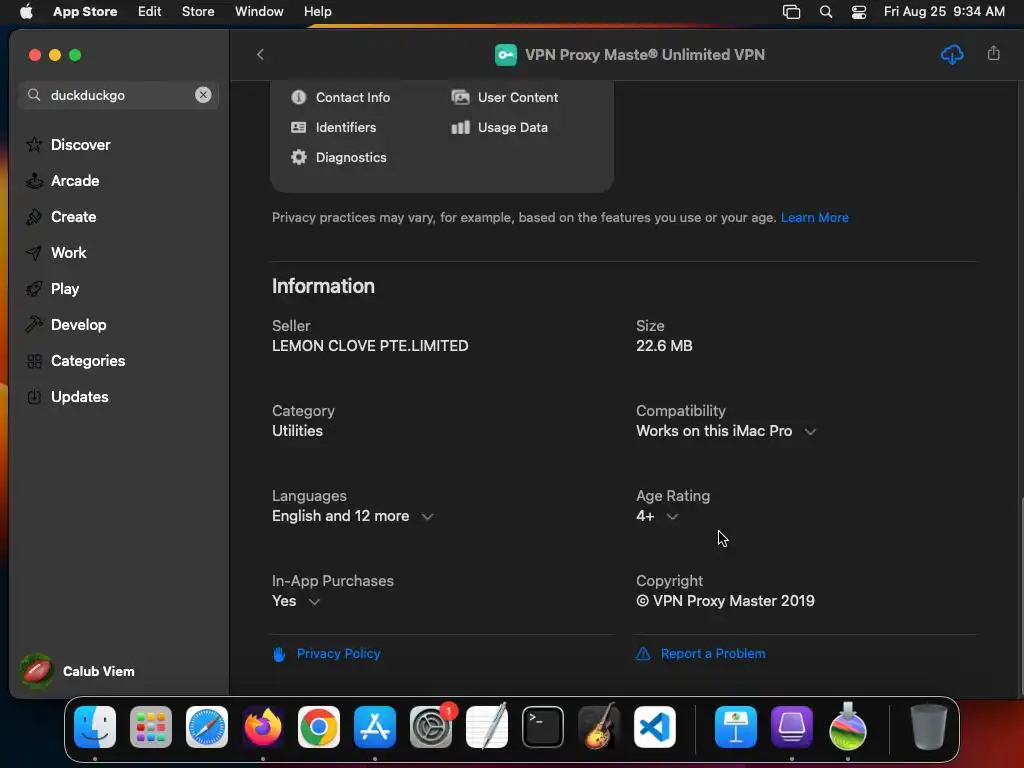
Task: Click the 22.6 MB size value
Action: point(664,345)
